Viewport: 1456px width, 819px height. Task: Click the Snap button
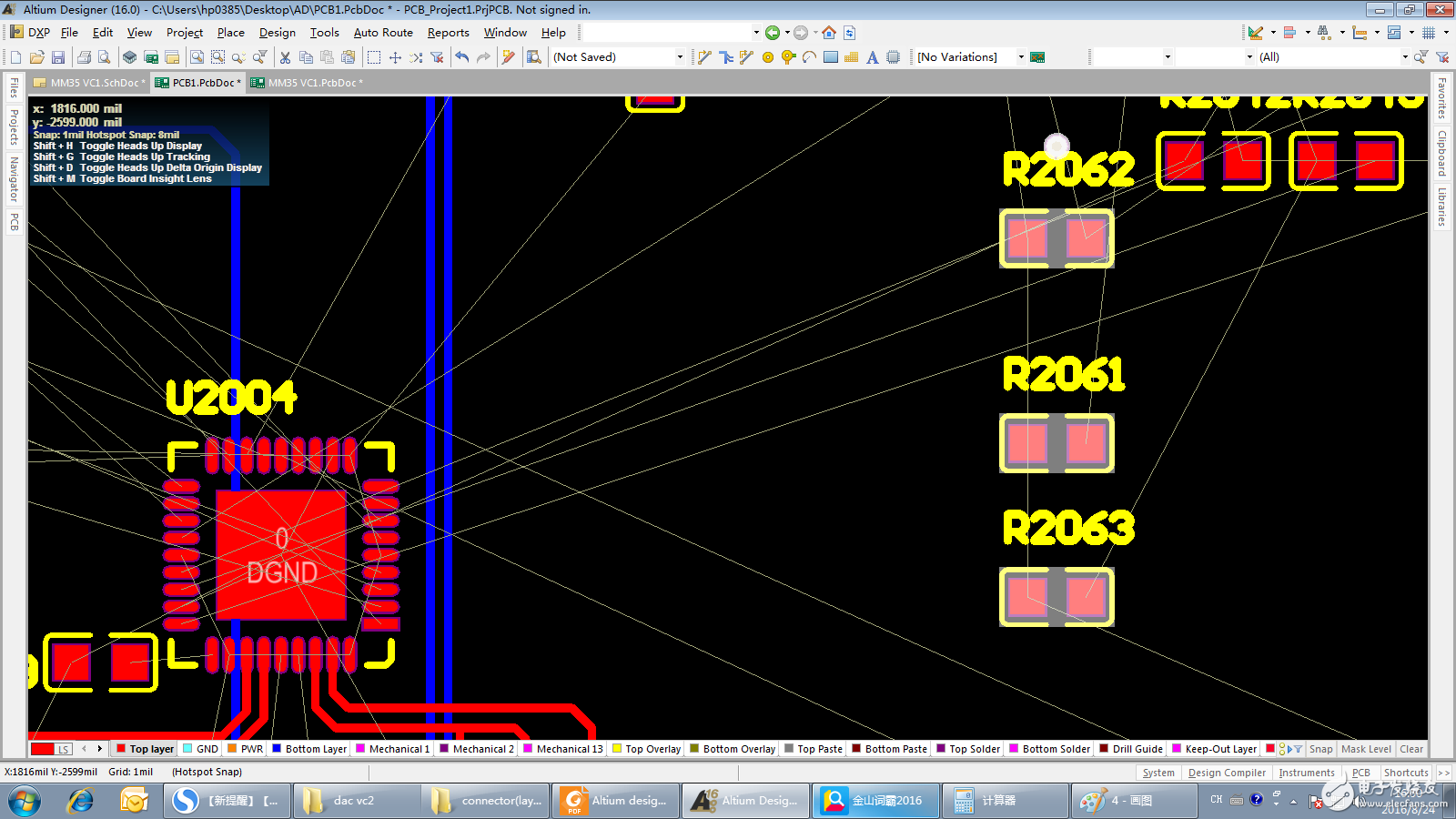tap(1320, 749)
